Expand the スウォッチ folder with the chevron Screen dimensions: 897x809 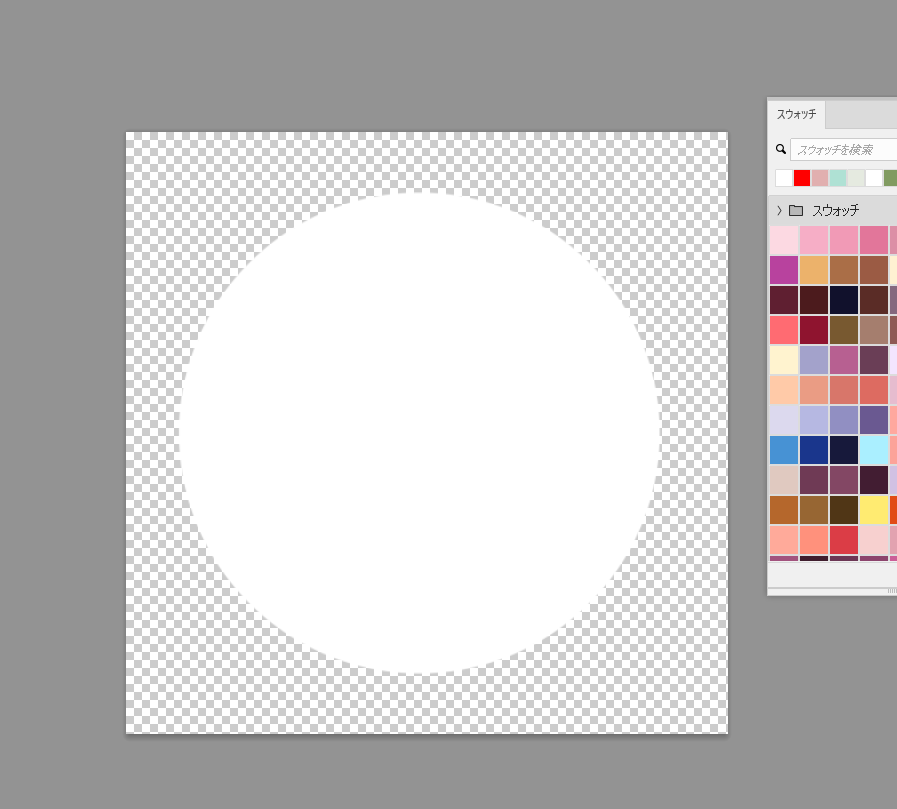click(779, 211)
